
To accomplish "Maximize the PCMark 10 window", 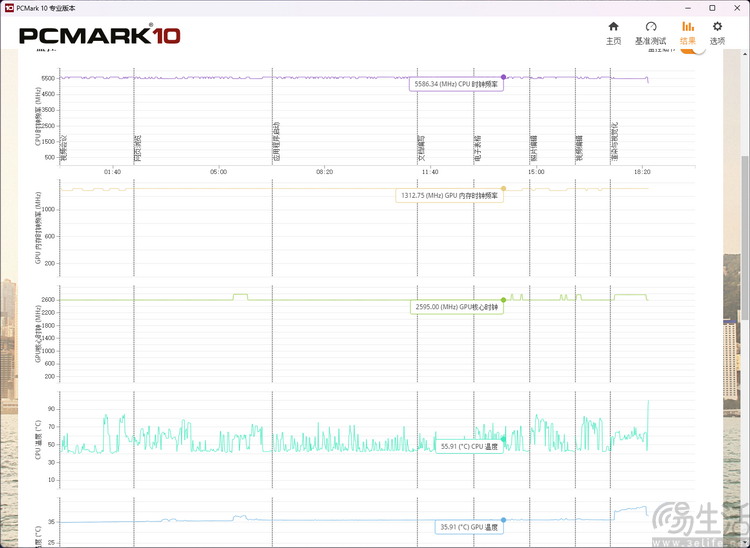I will (x=712, y=8).
